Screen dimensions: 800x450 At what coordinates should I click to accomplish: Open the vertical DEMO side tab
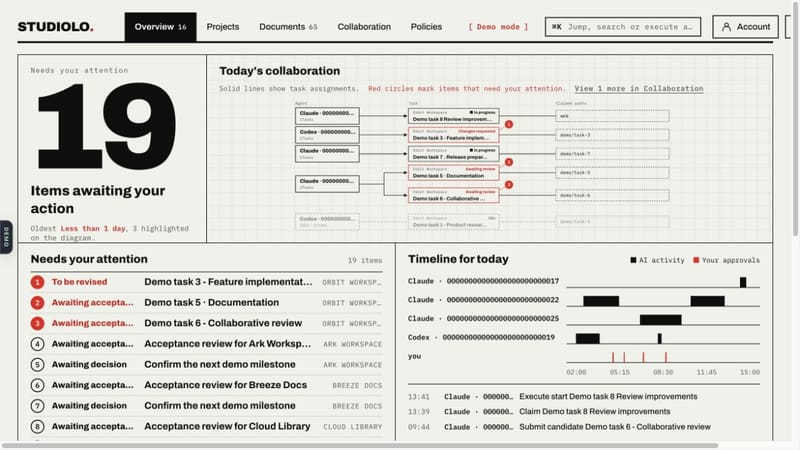point(6,237)
